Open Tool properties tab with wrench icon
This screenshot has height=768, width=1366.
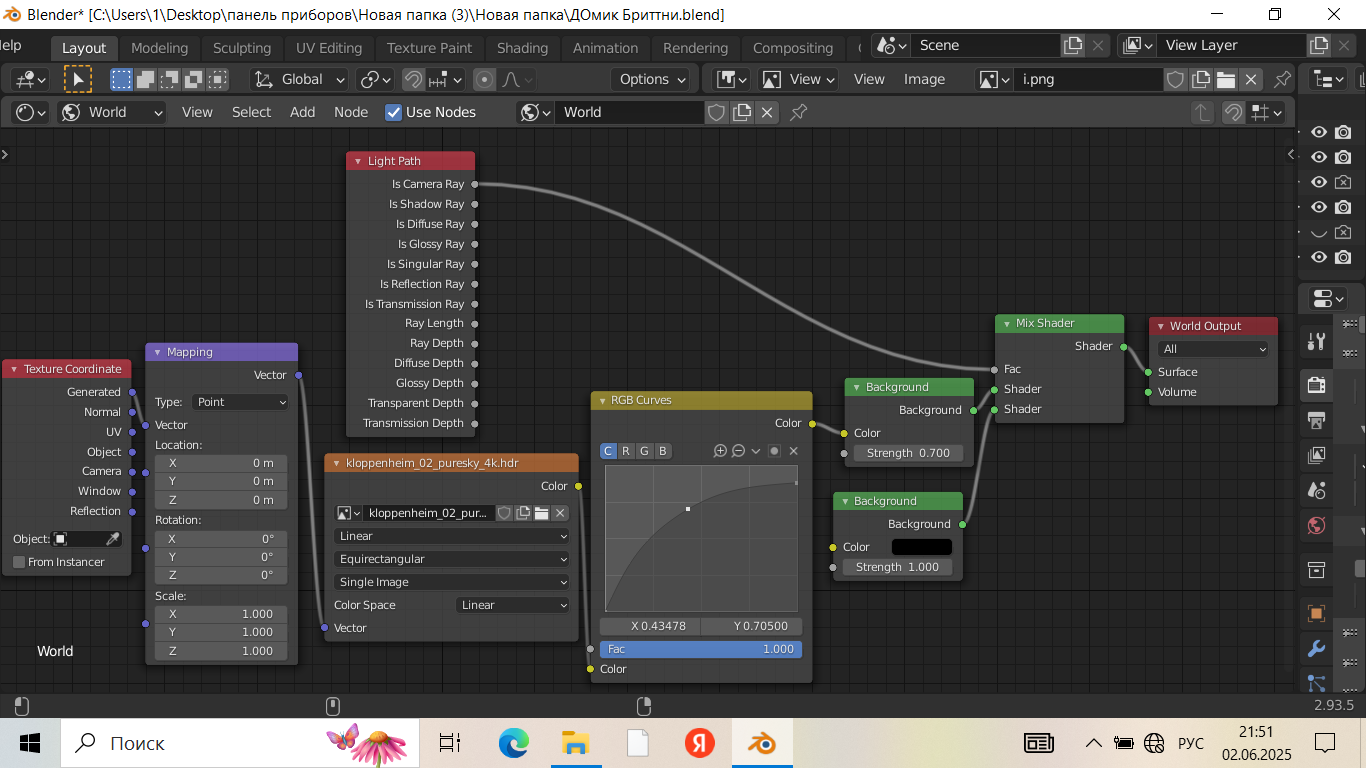(1316, 342)
